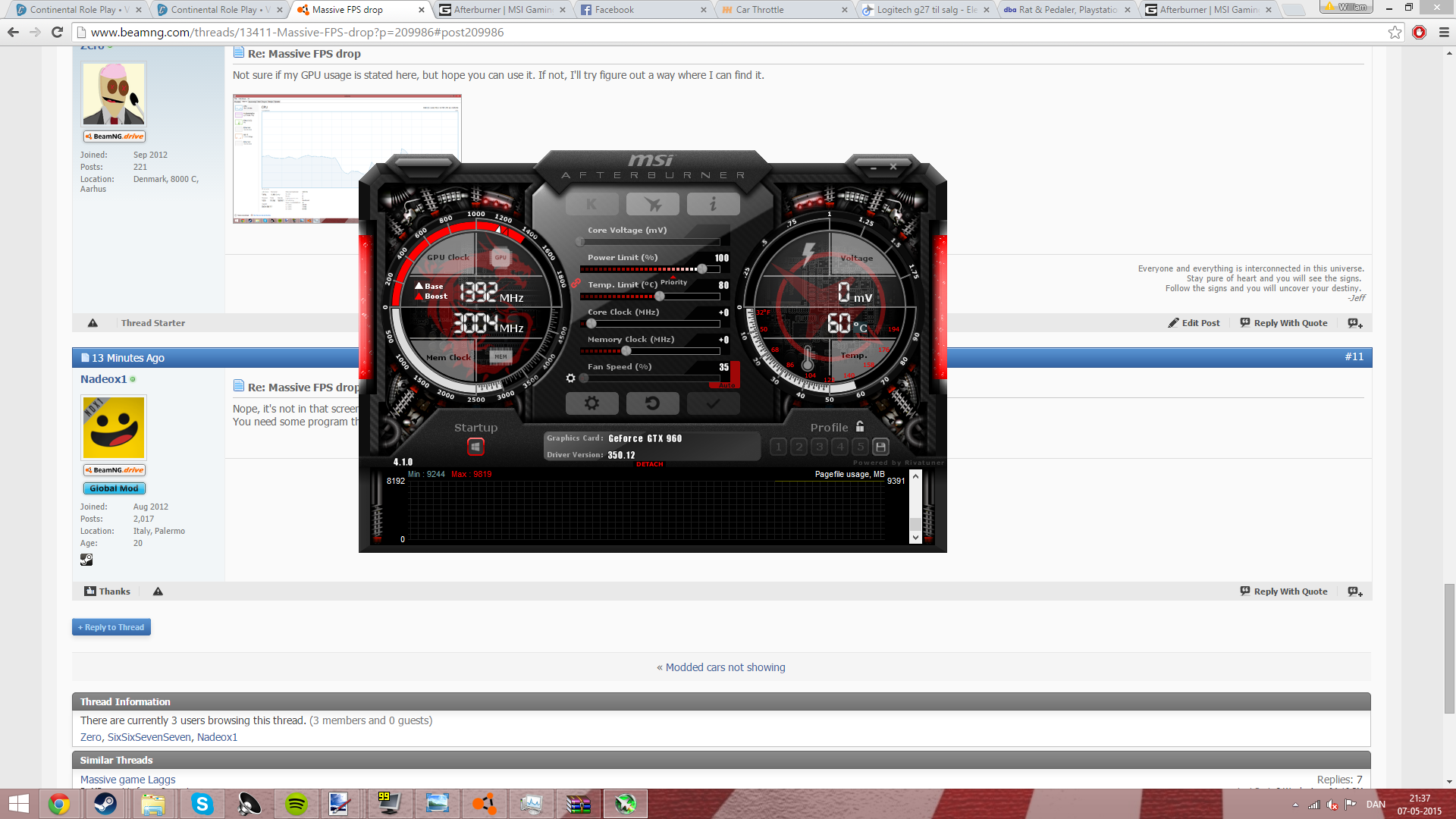The width and height of the screenshot is (1456, 819).
Task: Click the graph scrollbar down arrow in Afterburner
Action: [x=915, y=537]
